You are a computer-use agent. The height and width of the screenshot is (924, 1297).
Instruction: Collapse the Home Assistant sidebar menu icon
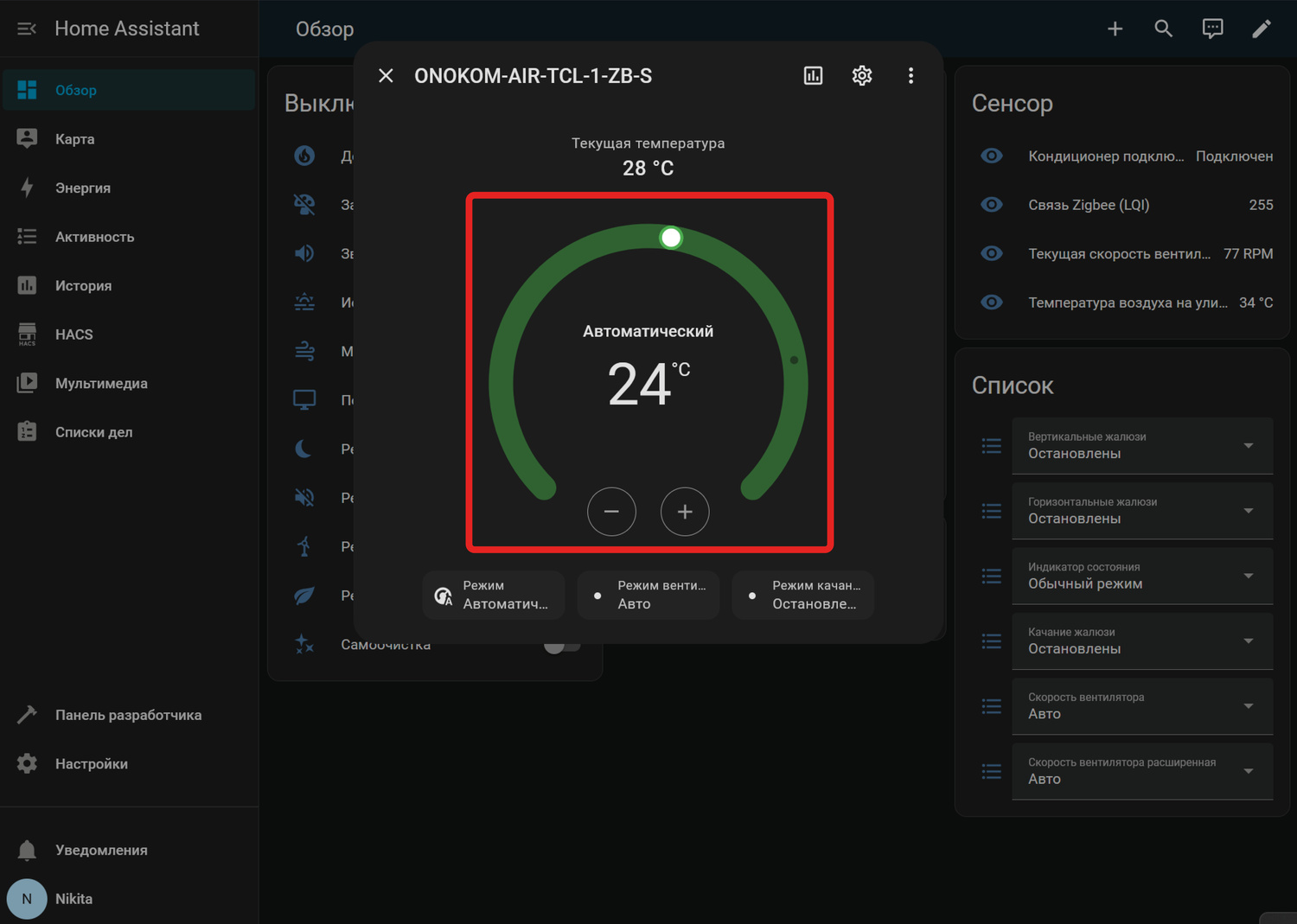coord(27,29)
